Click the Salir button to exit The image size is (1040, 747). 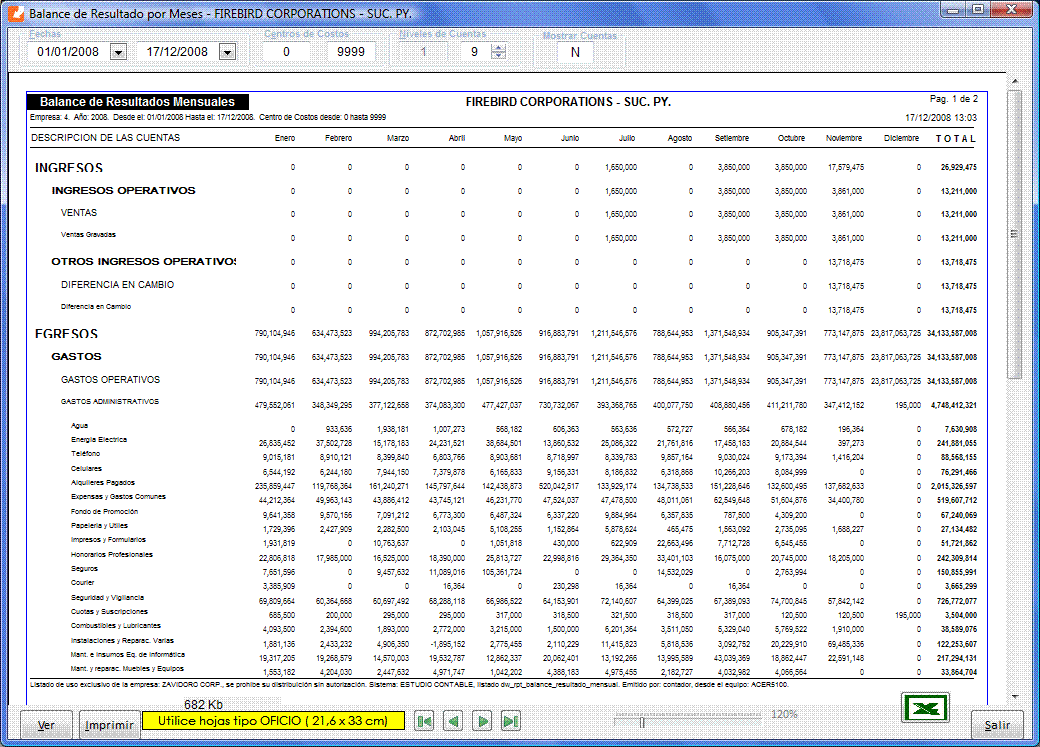click(x=996, y=725)
